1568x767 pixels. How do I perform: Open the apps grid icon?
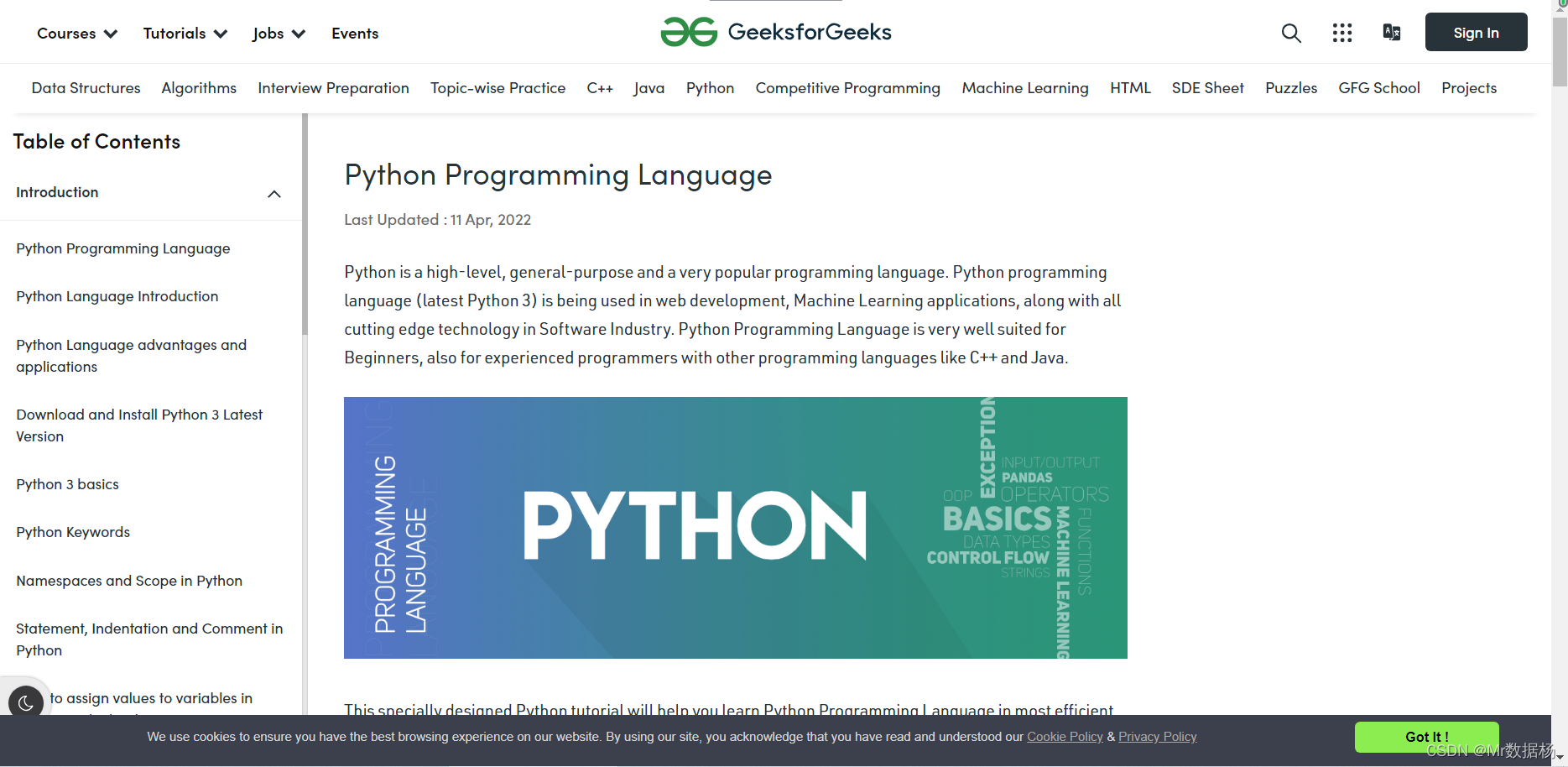coord(1342,33)
